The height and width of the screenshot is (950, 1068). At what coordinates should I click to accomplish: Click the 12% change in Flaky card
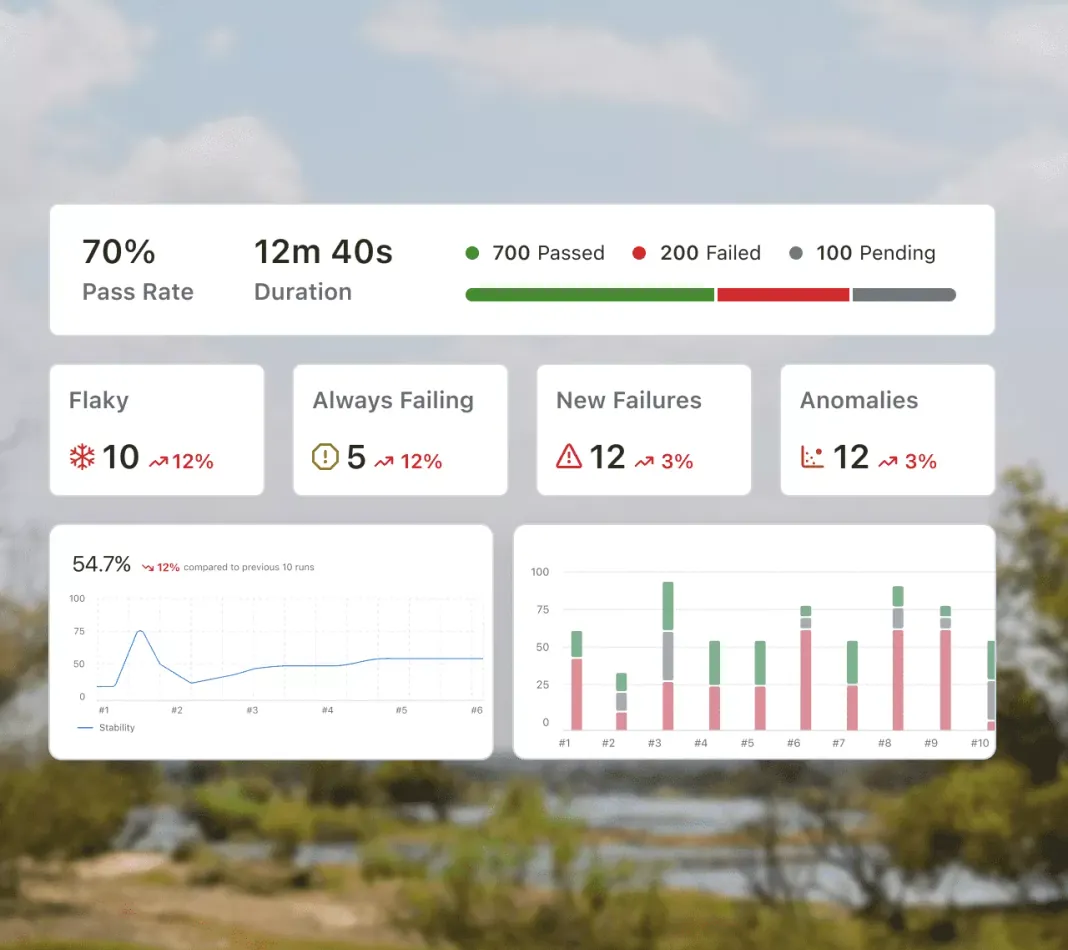tap(193, 462)
